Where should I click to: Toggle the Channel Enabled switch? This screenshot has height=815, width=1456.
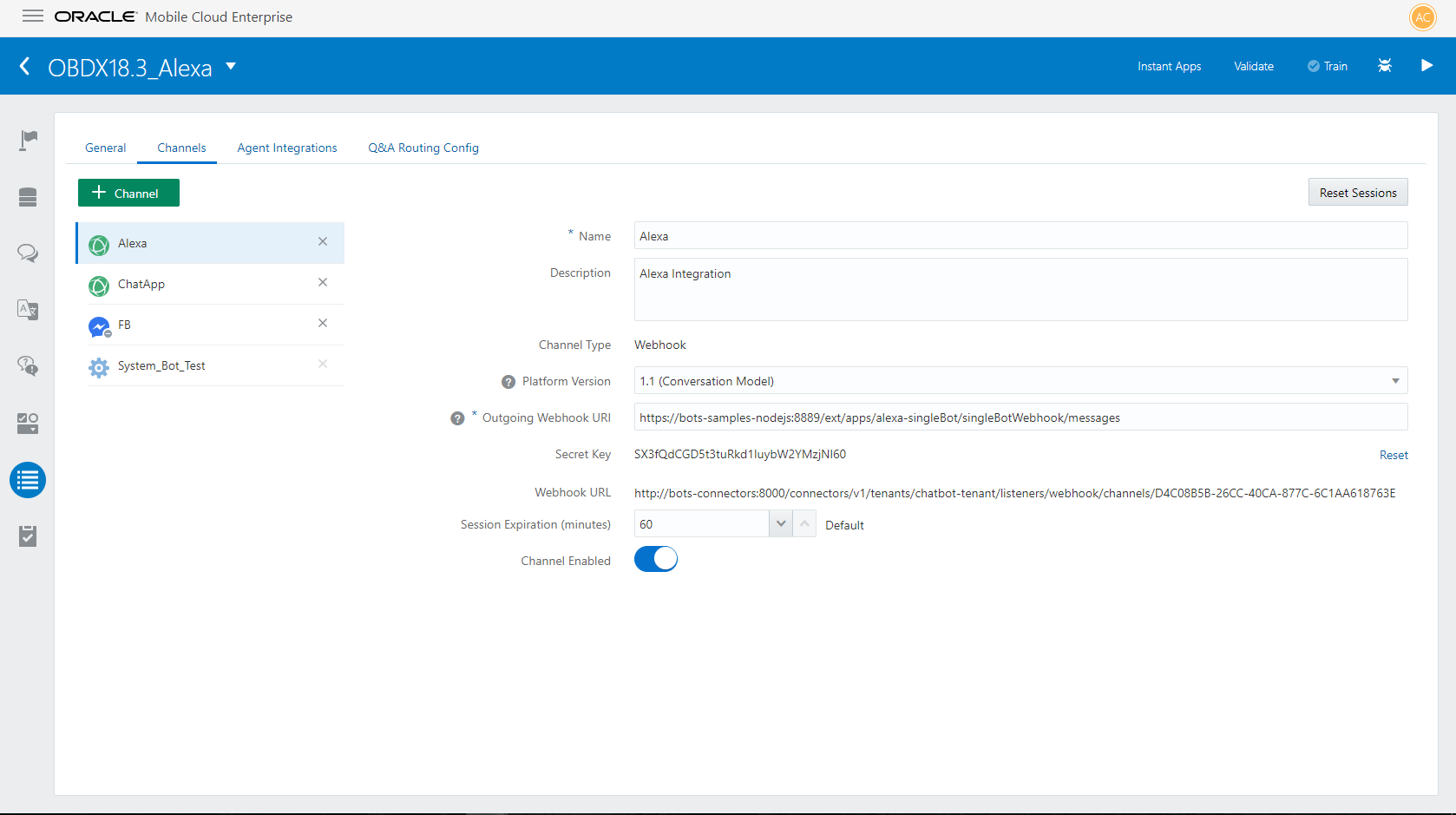(656, 560)
